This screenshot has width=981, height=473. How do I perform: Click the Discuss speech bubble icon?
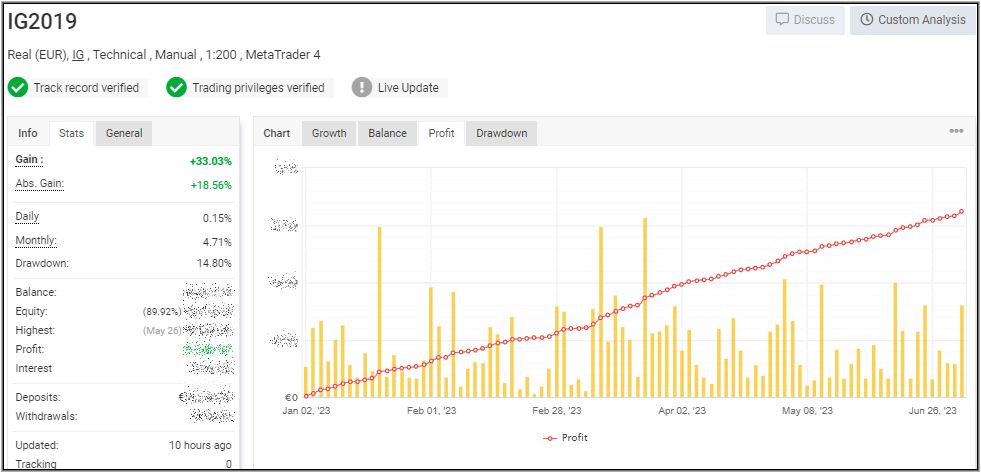pyautogui.click(x=782, y=20)
